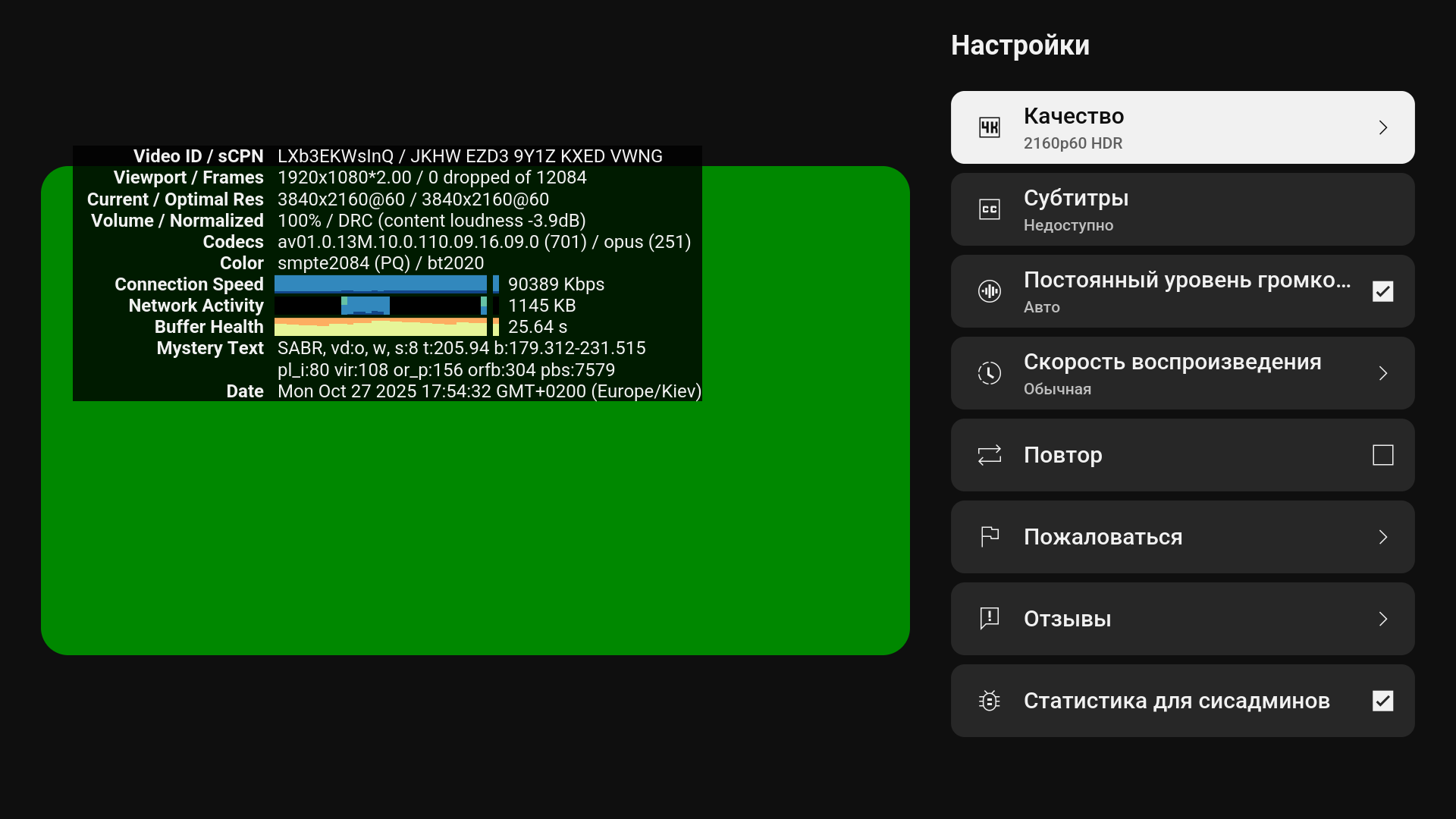Click the 2160p60 HDR quality text
Screen dimensions: 1456x819
coord(1072,143)
